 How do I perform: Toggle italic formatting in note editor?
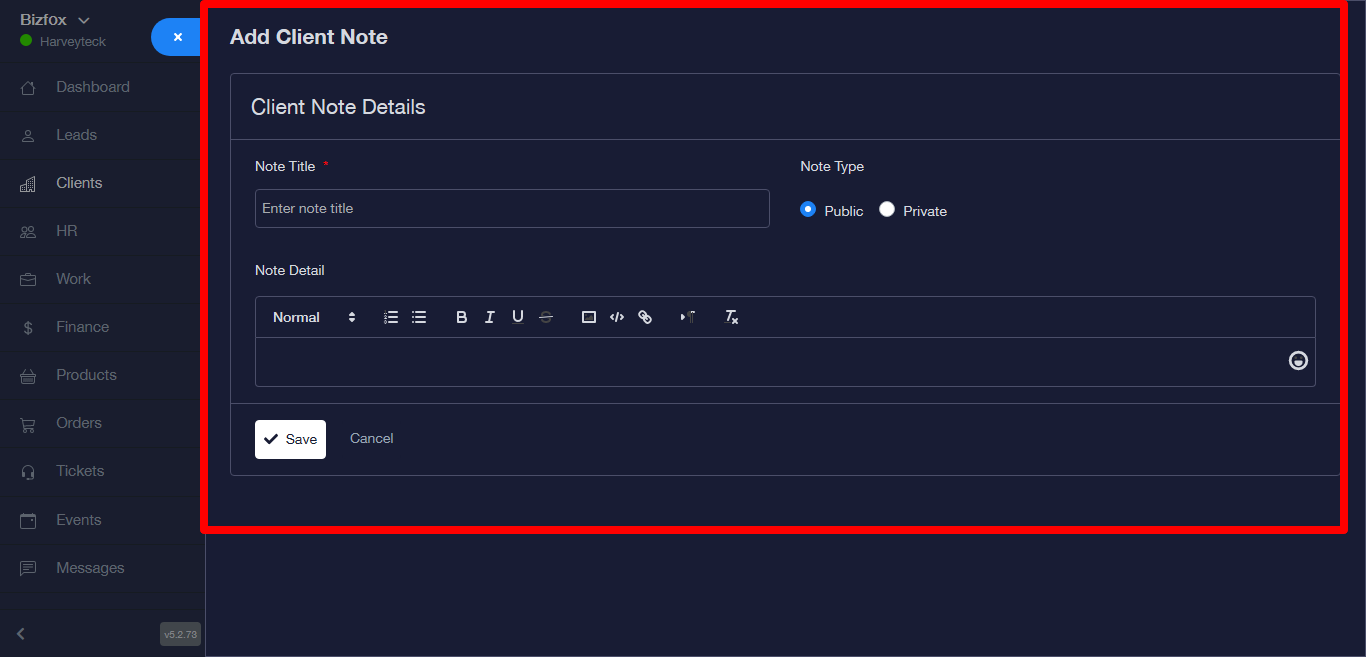coord(489,317)
